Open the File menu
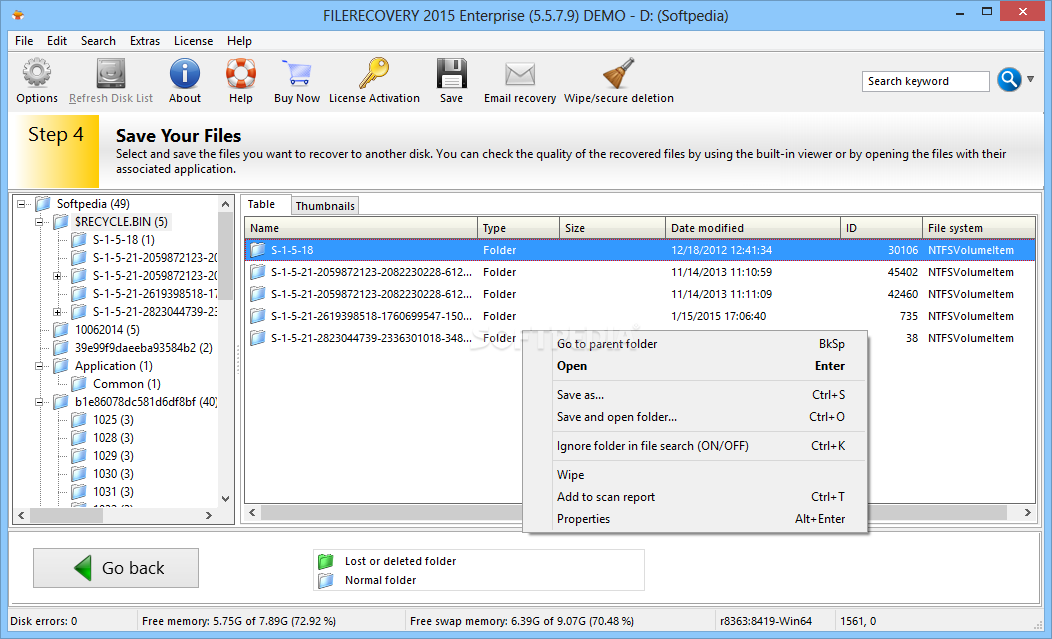 [x=24, y=41]
